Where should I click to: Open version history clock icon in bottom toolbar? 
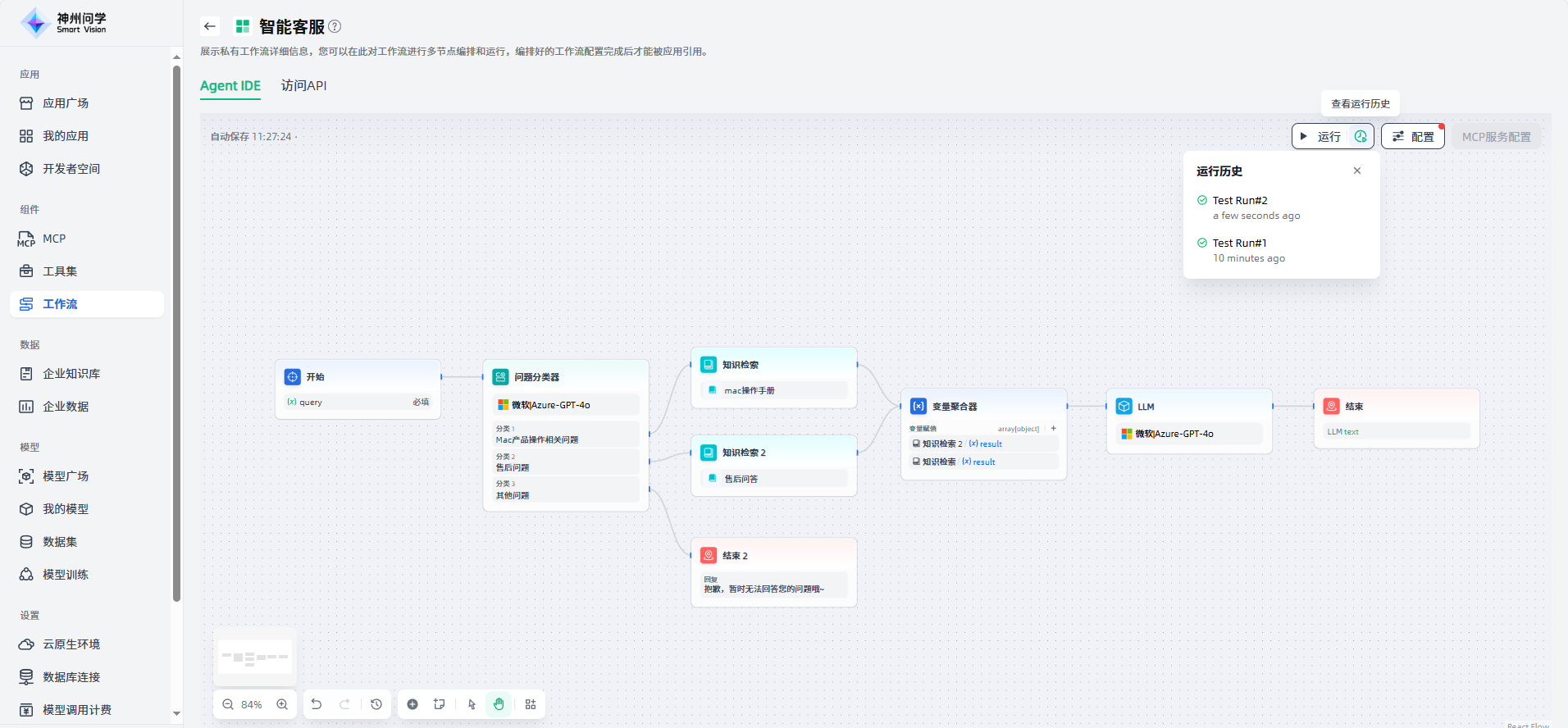376,704
